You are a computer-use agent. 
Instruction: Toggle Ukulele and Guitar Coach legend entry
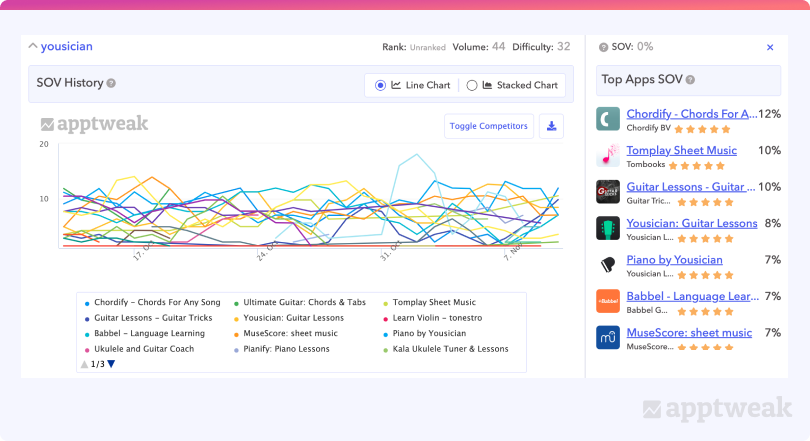[x=139, y=349]
